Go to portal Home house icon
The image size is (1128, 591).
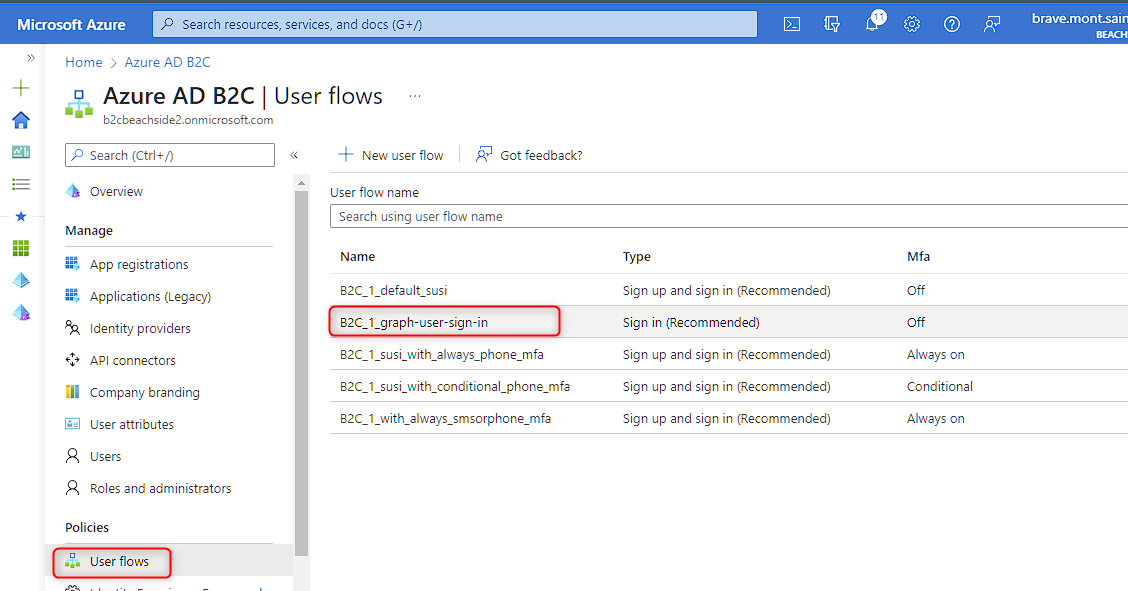point(21,120)
